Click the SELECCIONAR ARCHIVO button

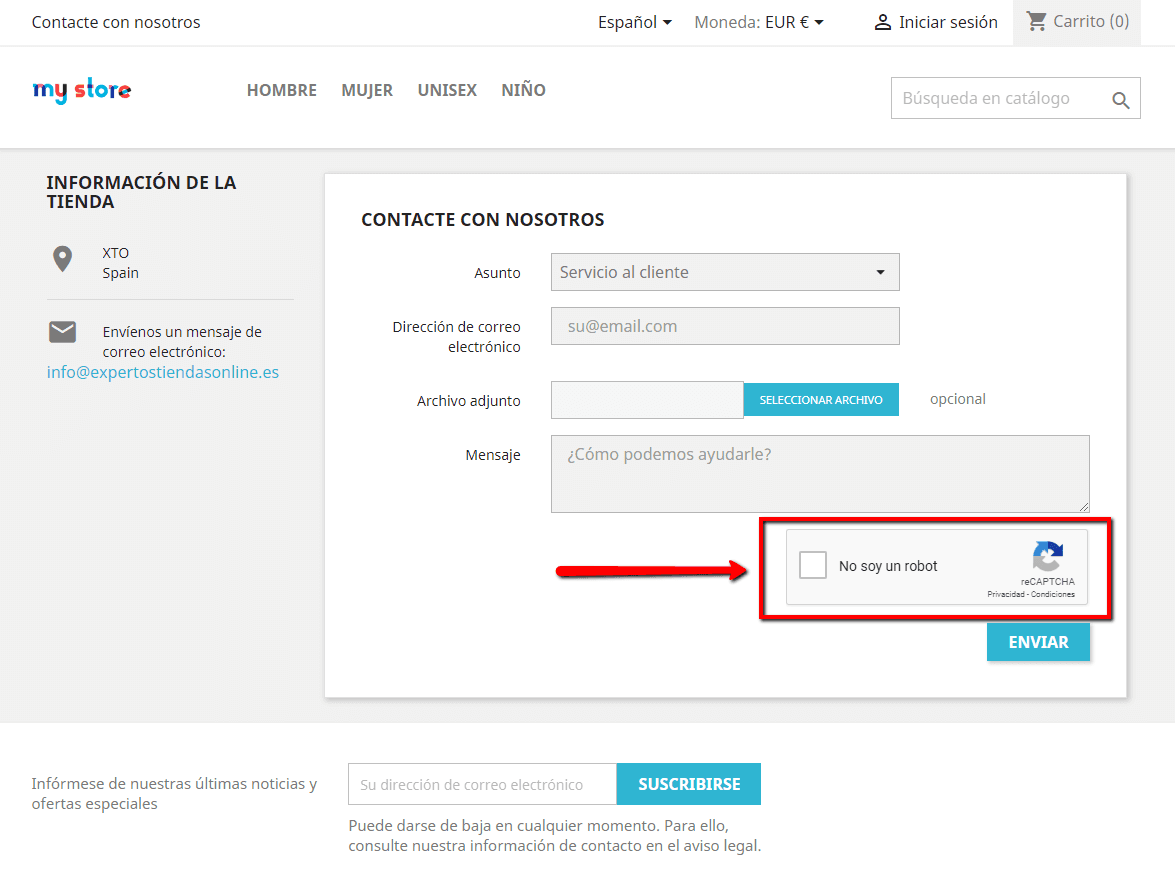[x=820, y=399]
